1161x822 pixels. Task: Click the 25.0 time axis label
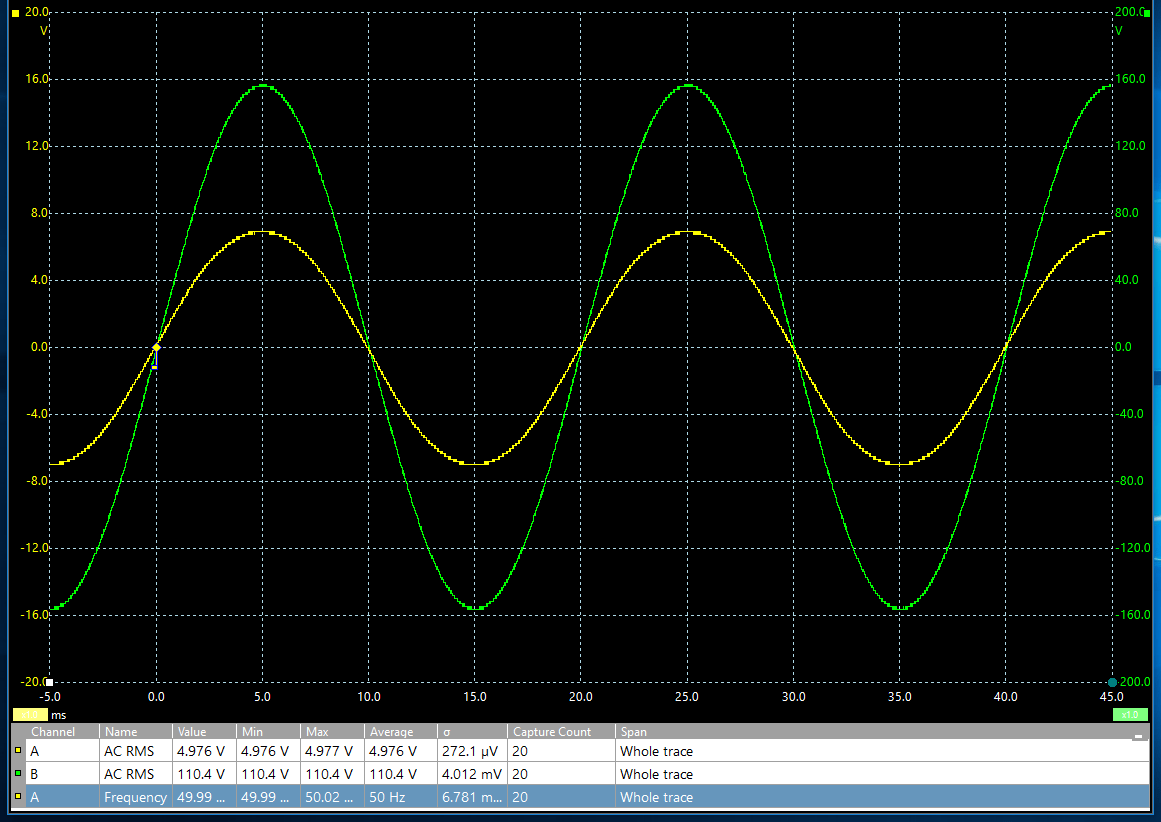(686, 696)
